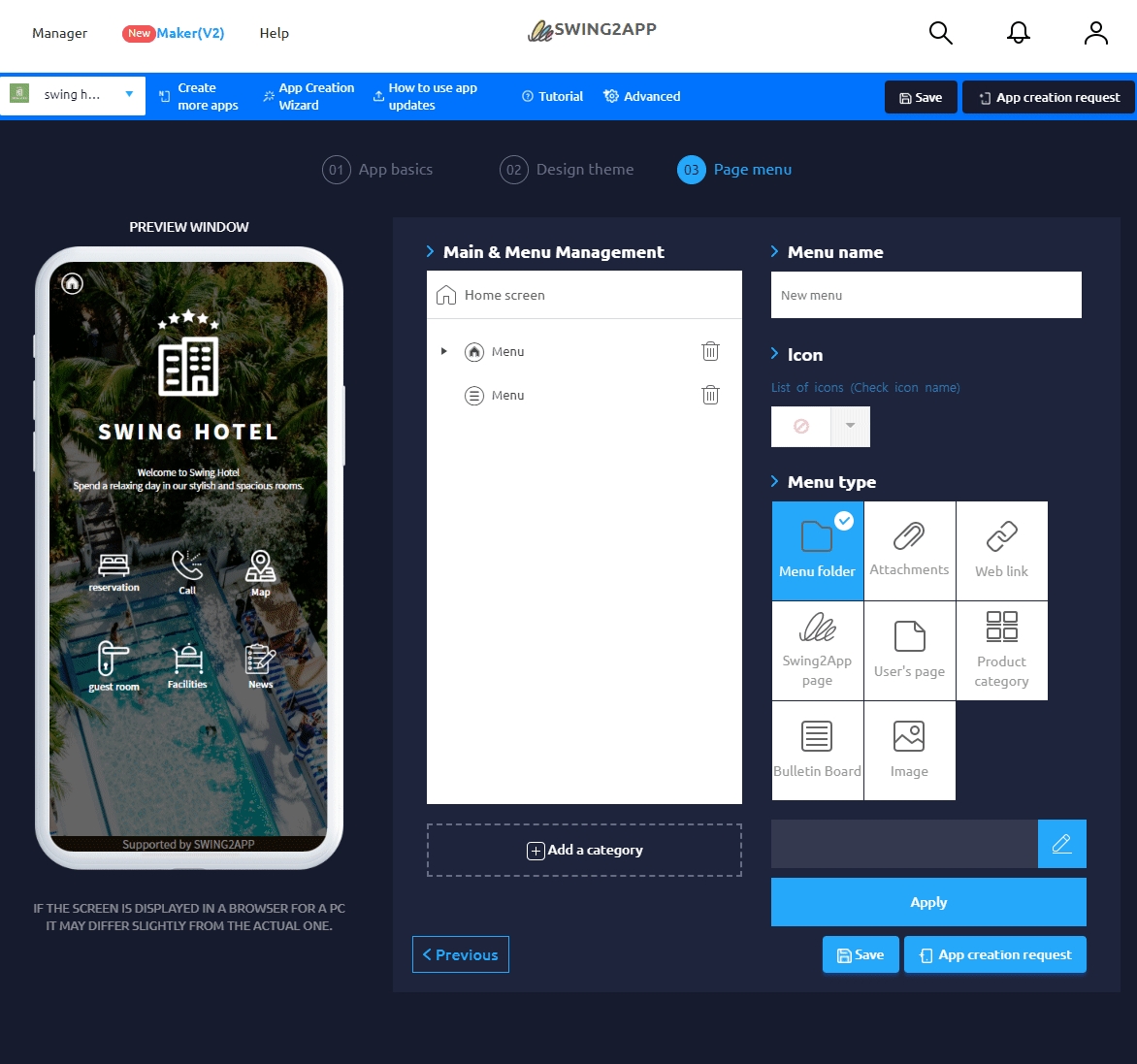Go to step 02 Design theme
Screen dimensions: 1137x1064
(x=567, y=170)
